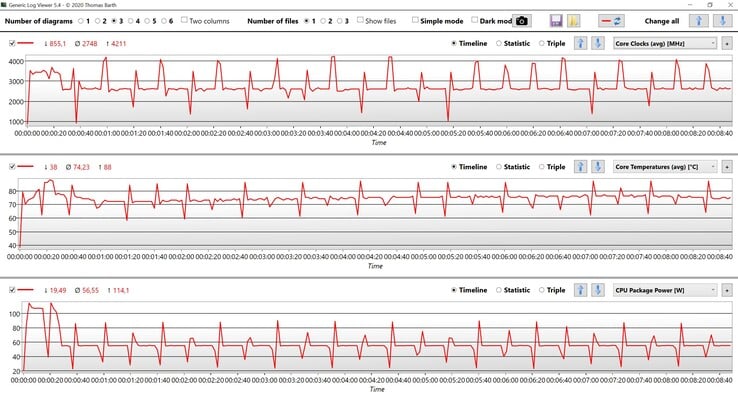Toggle the Two columns checkbox
This screenshot has height=400, width=738.
(184, 20)
